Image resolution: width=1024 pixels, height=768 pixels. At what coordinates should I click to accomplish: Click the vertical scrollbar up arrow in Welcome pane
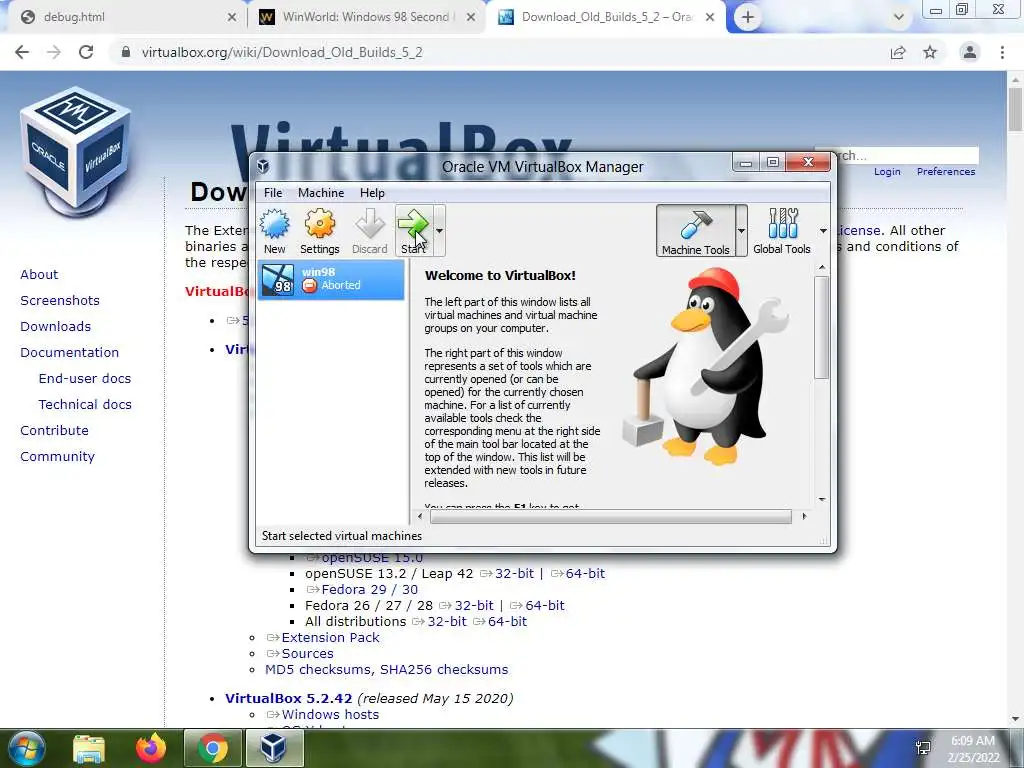[x=822, y=268]
